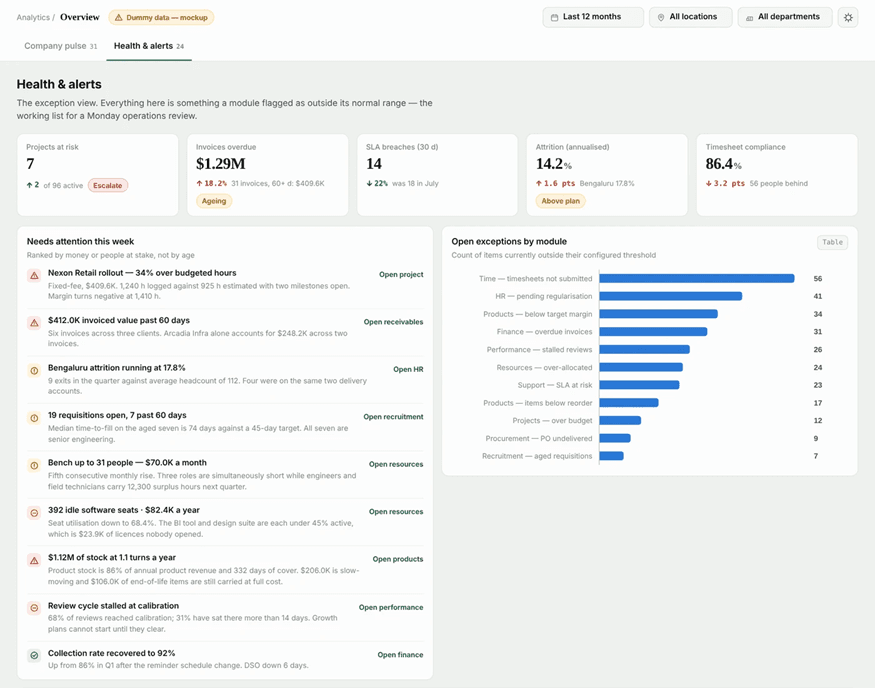Click HR — pending regularisation bar

coord(671,296)
